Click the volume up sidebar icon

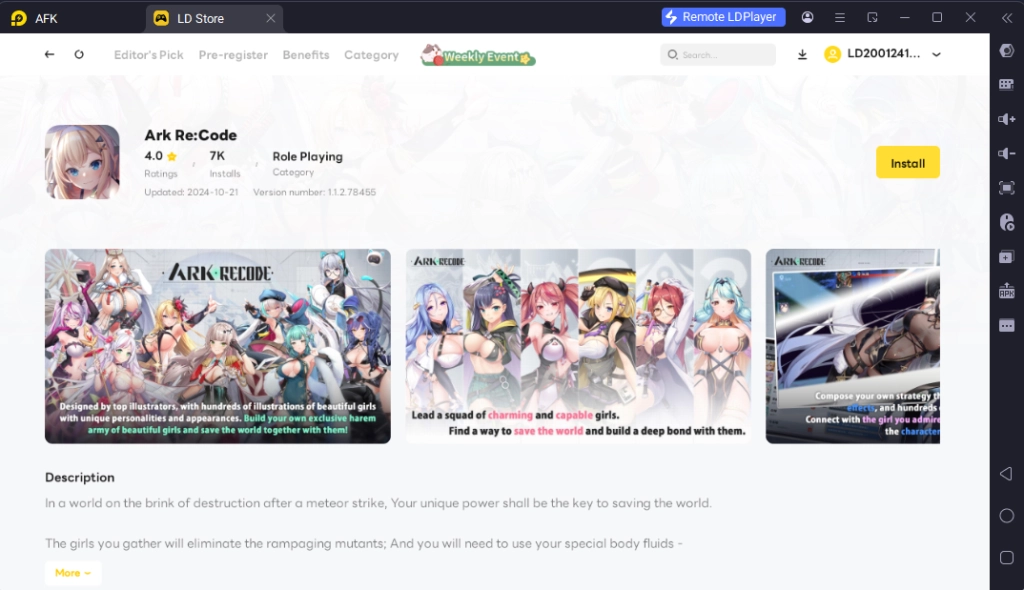click(1006, 119)
